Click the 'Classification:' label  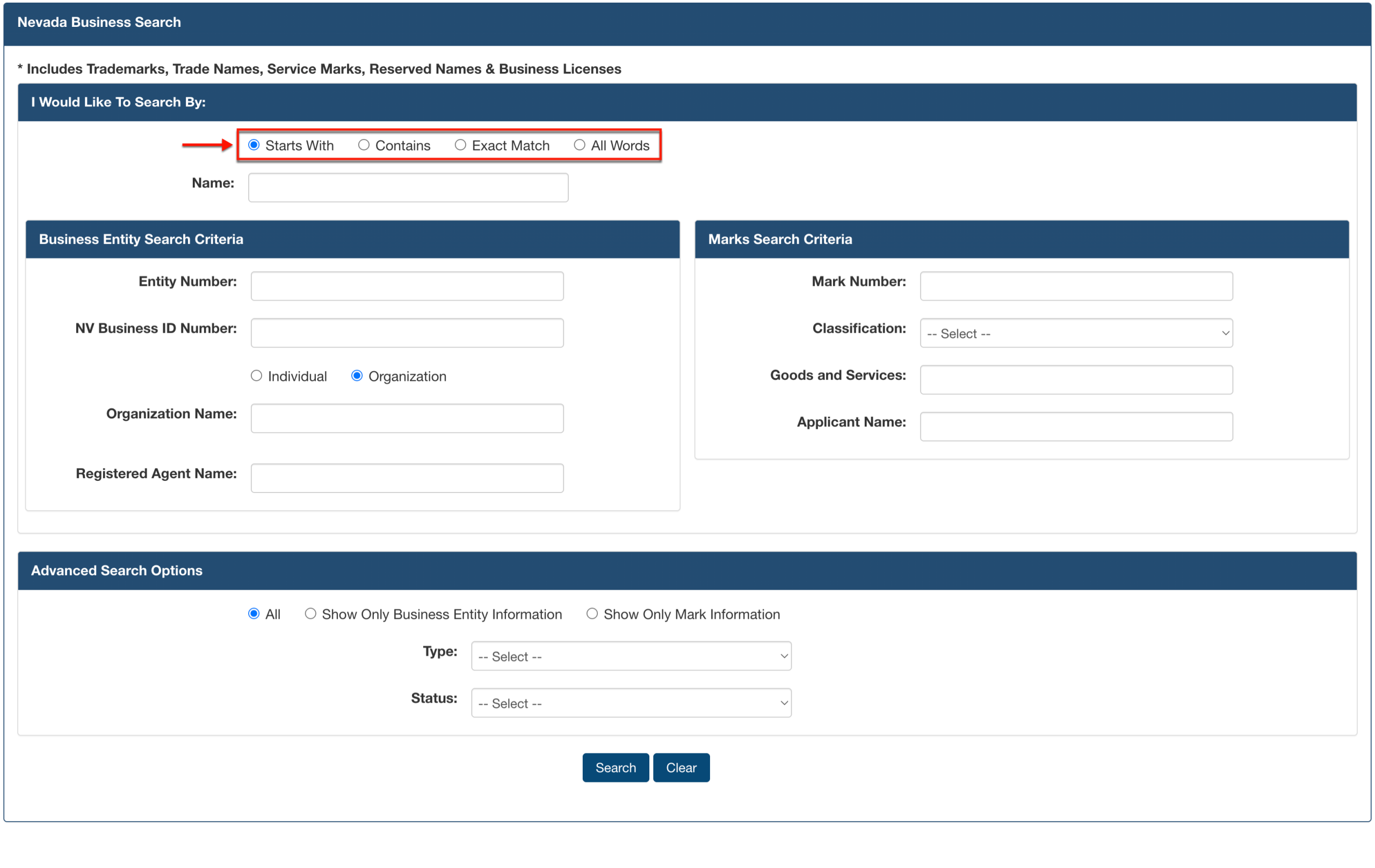point(859,328)
